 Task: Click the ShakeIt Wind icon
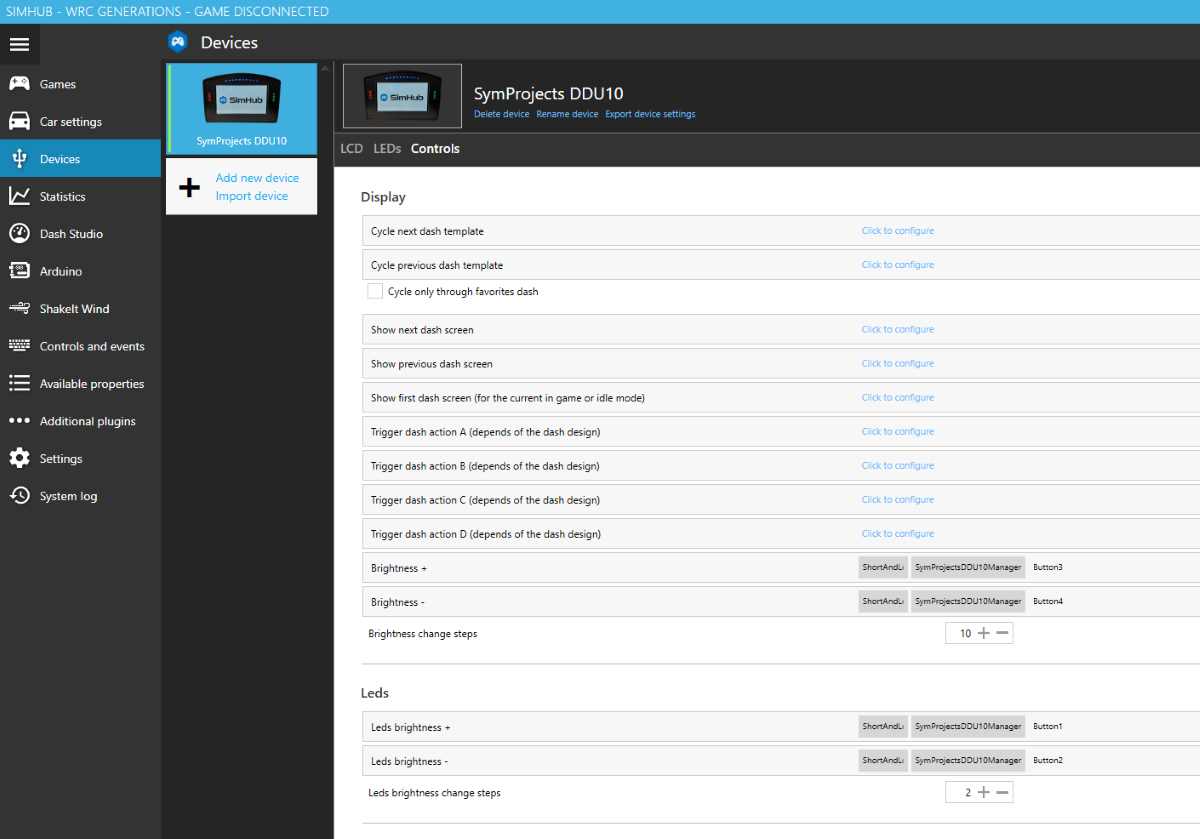click(19, 308)
